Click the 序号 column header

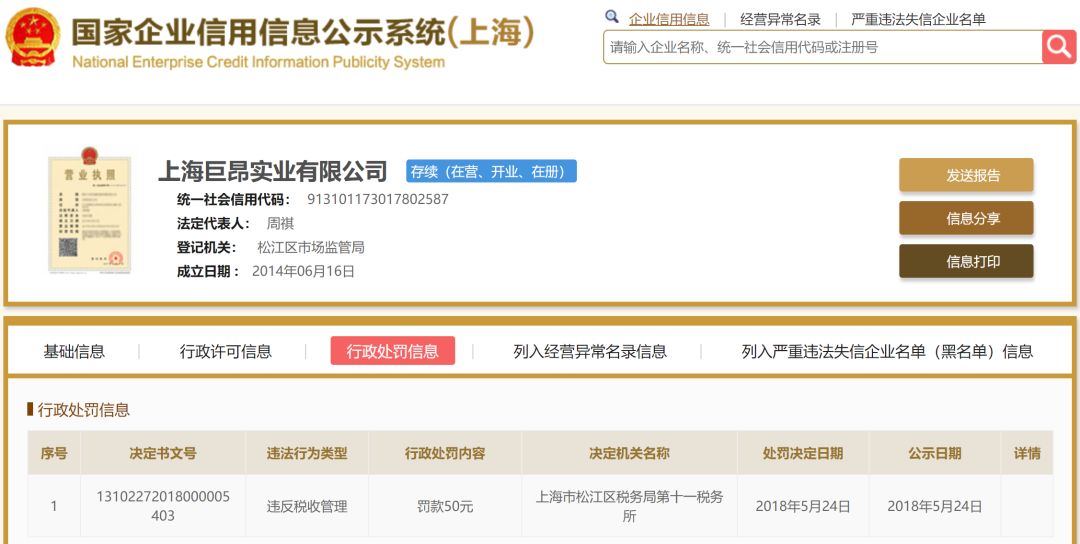pyautogui.click(x=54, y=453)
